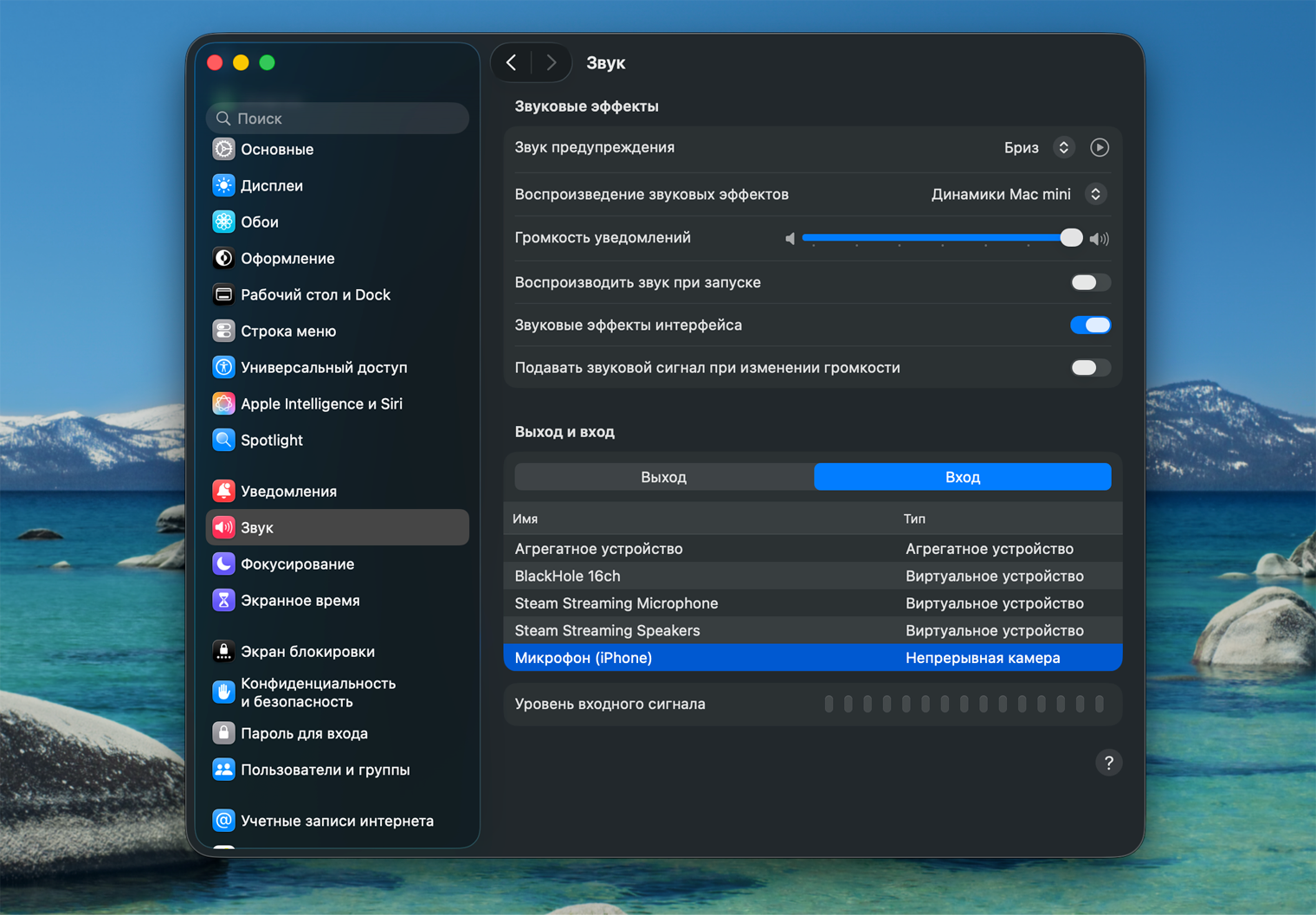Open Основные settings in sidebar

coord(337,149)
